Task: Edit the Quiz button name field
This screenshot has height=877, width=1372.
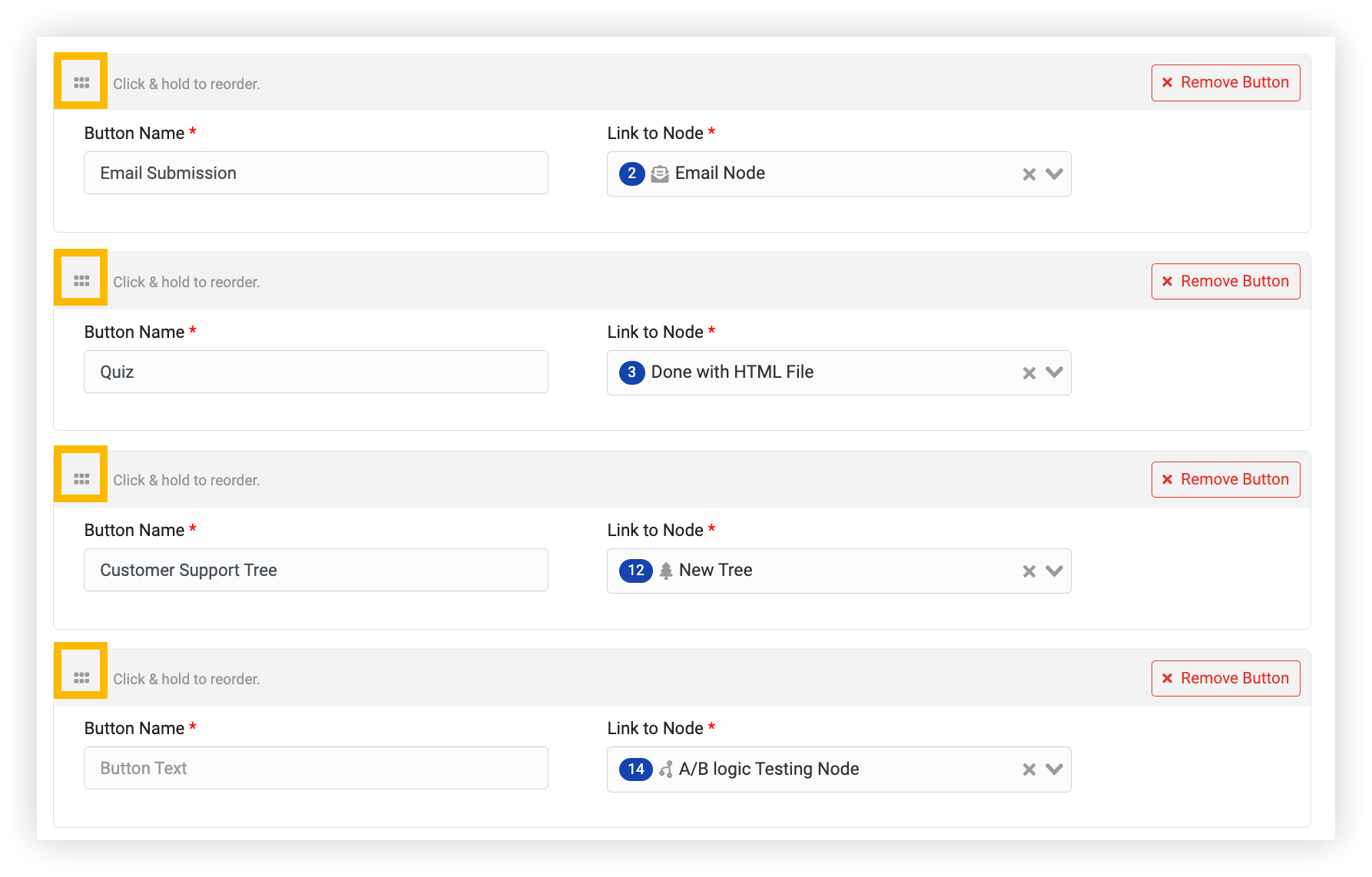Action: [x=316, y=372]
